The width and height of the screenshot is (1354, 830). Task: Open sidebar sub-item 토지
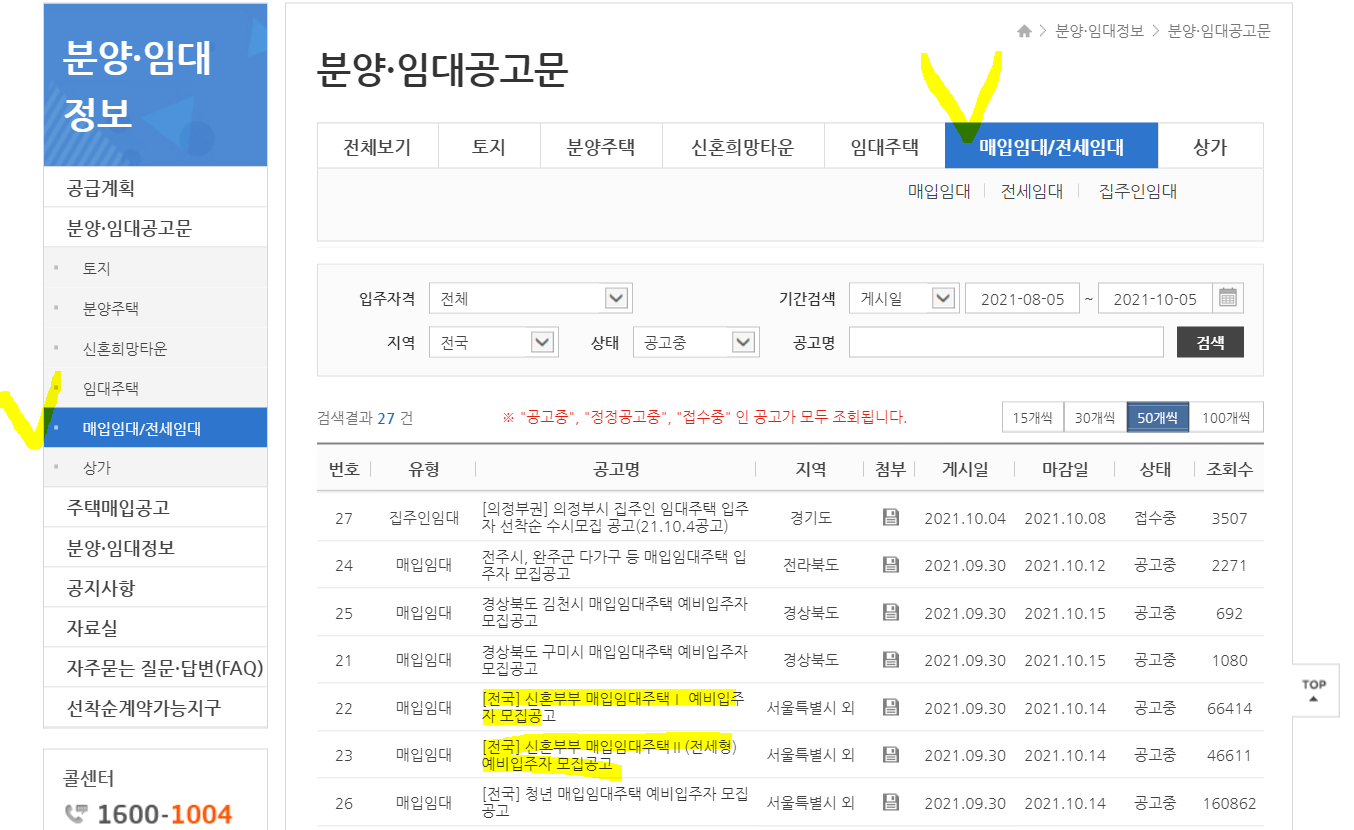pyautogui.click(x=155, y=268)
